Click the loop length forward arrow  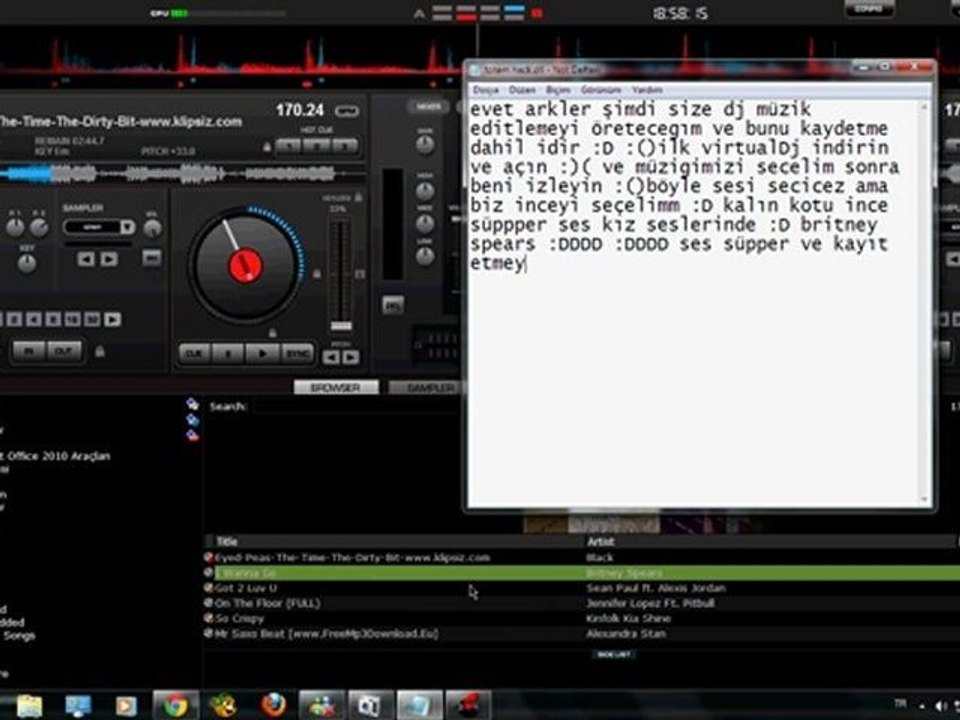tap(112, 319)
